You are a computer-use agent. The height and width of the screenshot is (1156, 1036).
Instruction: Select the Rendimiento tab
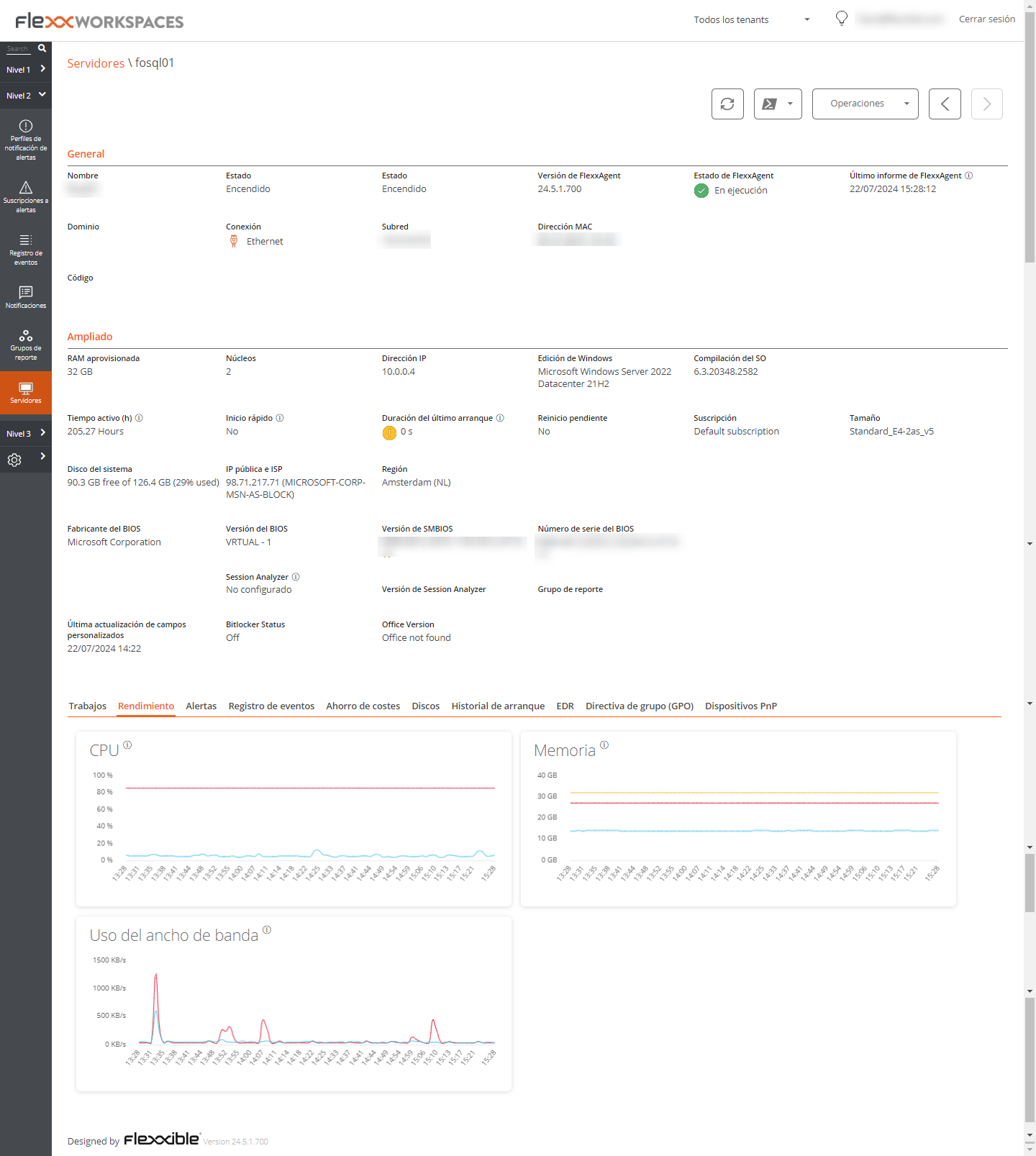point(146,706)
